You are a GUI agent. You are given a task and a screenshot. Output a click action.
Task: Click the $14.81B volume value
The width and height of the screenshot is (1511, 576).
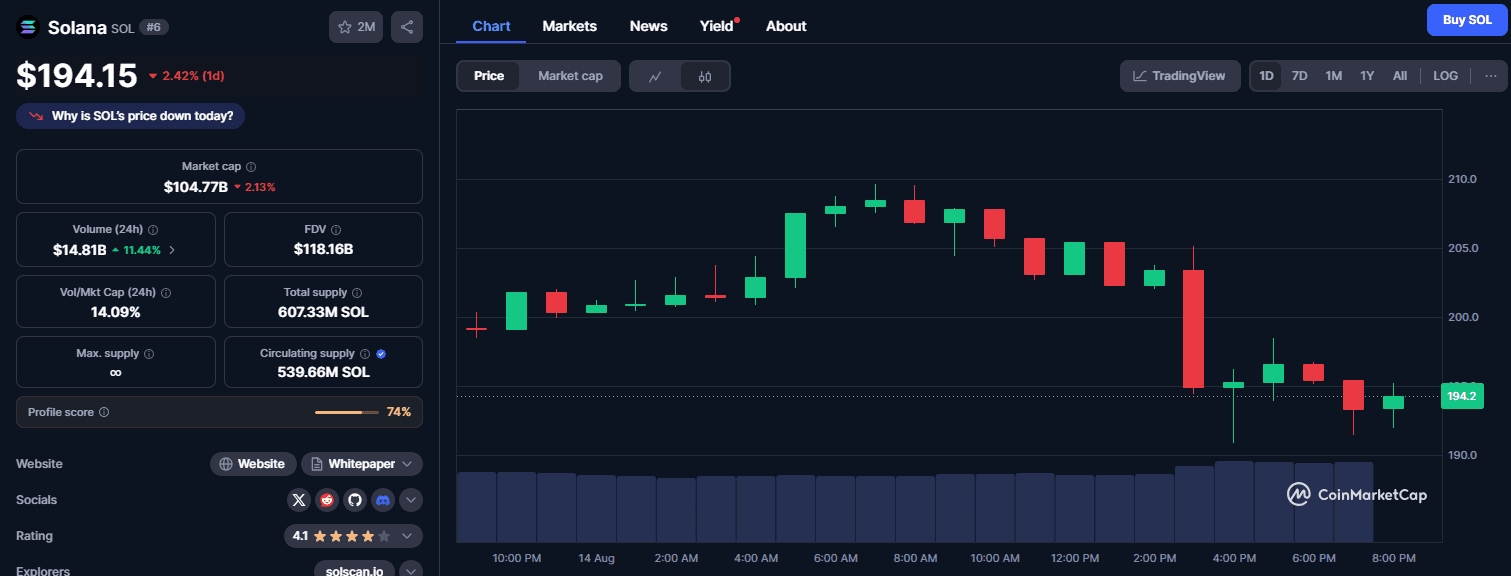[x=80, y=250]
